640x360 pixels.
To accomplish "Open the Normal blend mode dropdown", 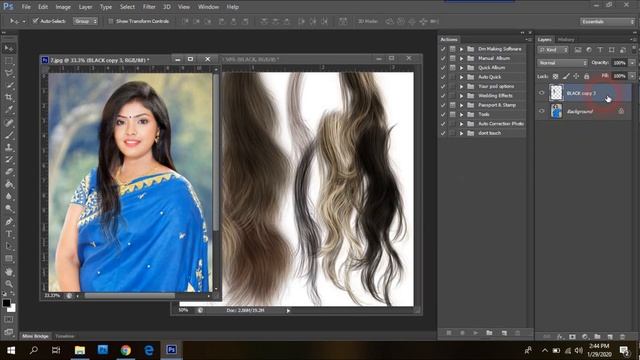I will (x=562, y=63).
